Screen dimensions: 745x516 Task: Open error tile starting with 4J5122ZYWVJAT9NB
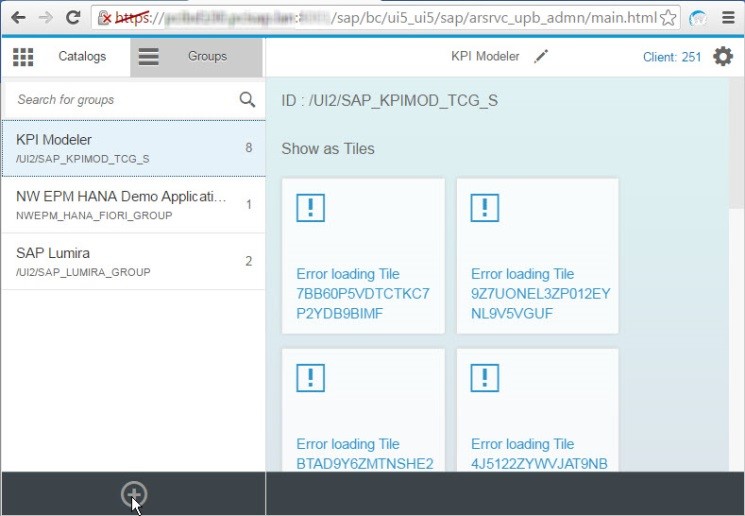coord(537,410)
